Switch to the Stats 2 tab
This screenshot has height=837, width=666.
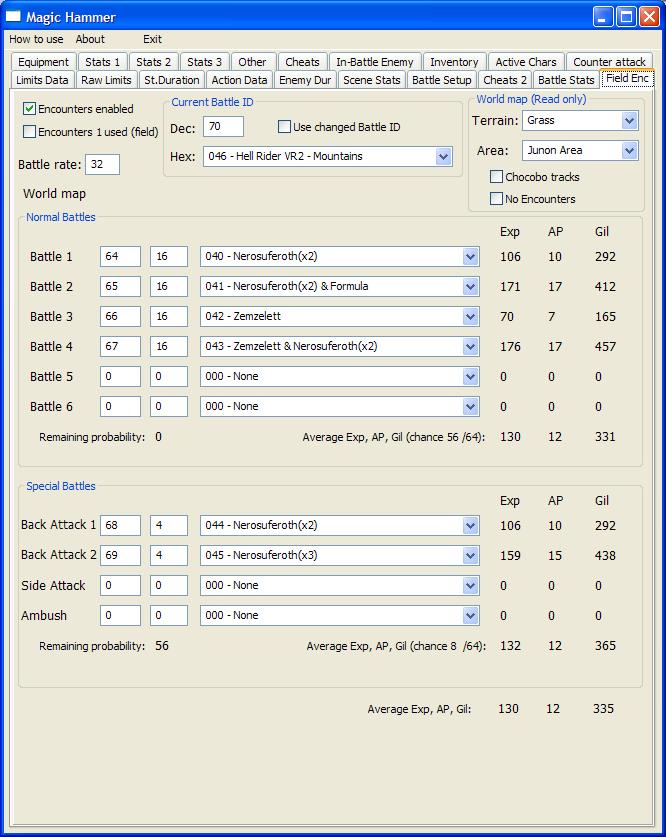(154, 62)
